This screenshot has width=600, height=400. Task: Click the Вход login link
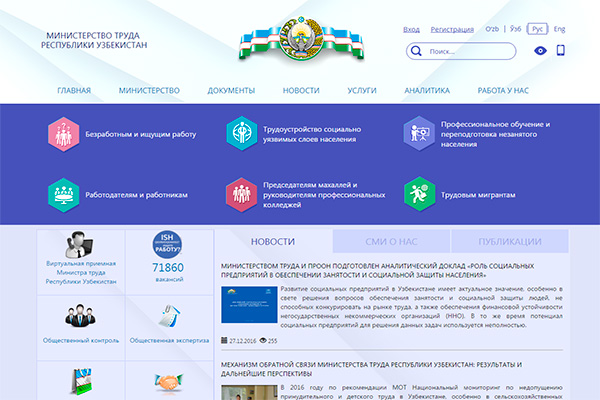[x=411, y=29]
